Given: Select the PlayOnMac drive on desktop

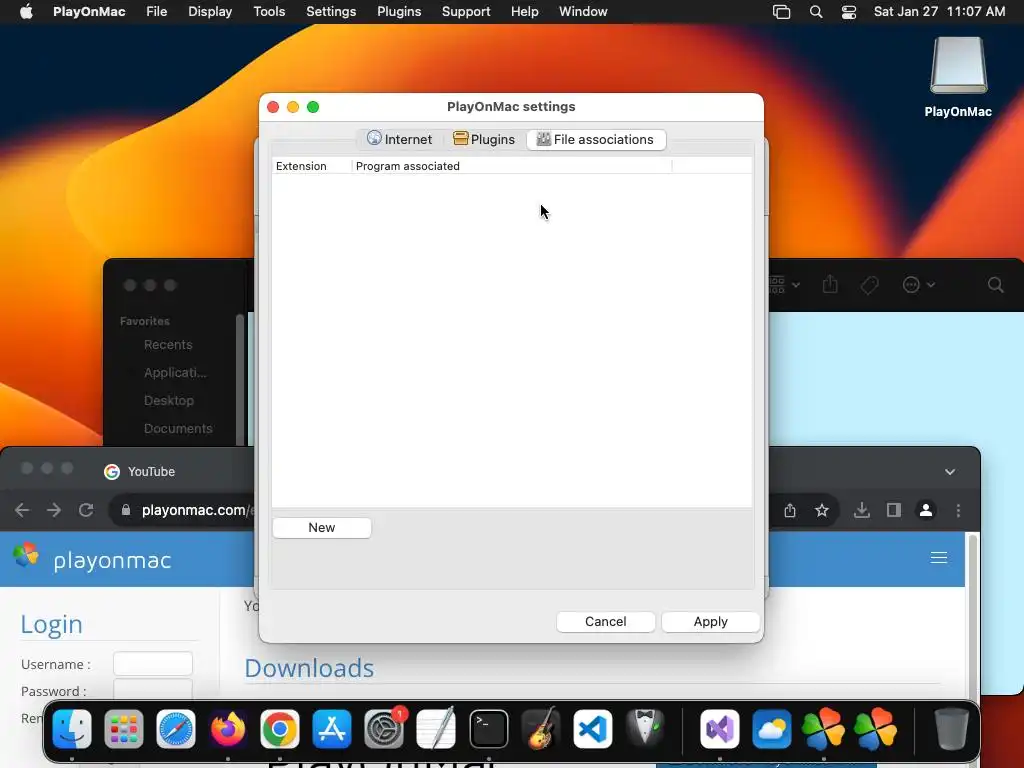Looking at the screenshot, I should [958, 77].
